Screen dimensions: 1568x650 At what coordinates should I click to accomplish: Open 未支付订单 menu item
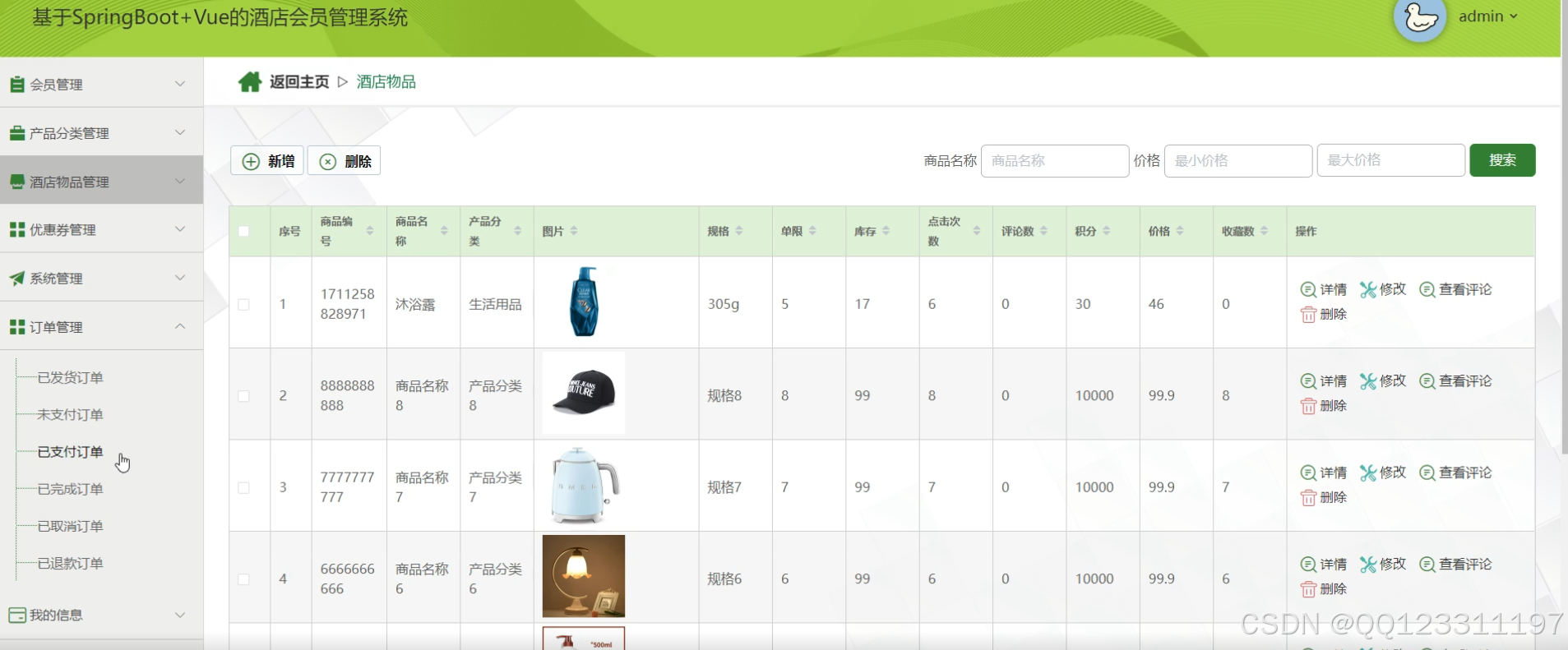(71, 414)
